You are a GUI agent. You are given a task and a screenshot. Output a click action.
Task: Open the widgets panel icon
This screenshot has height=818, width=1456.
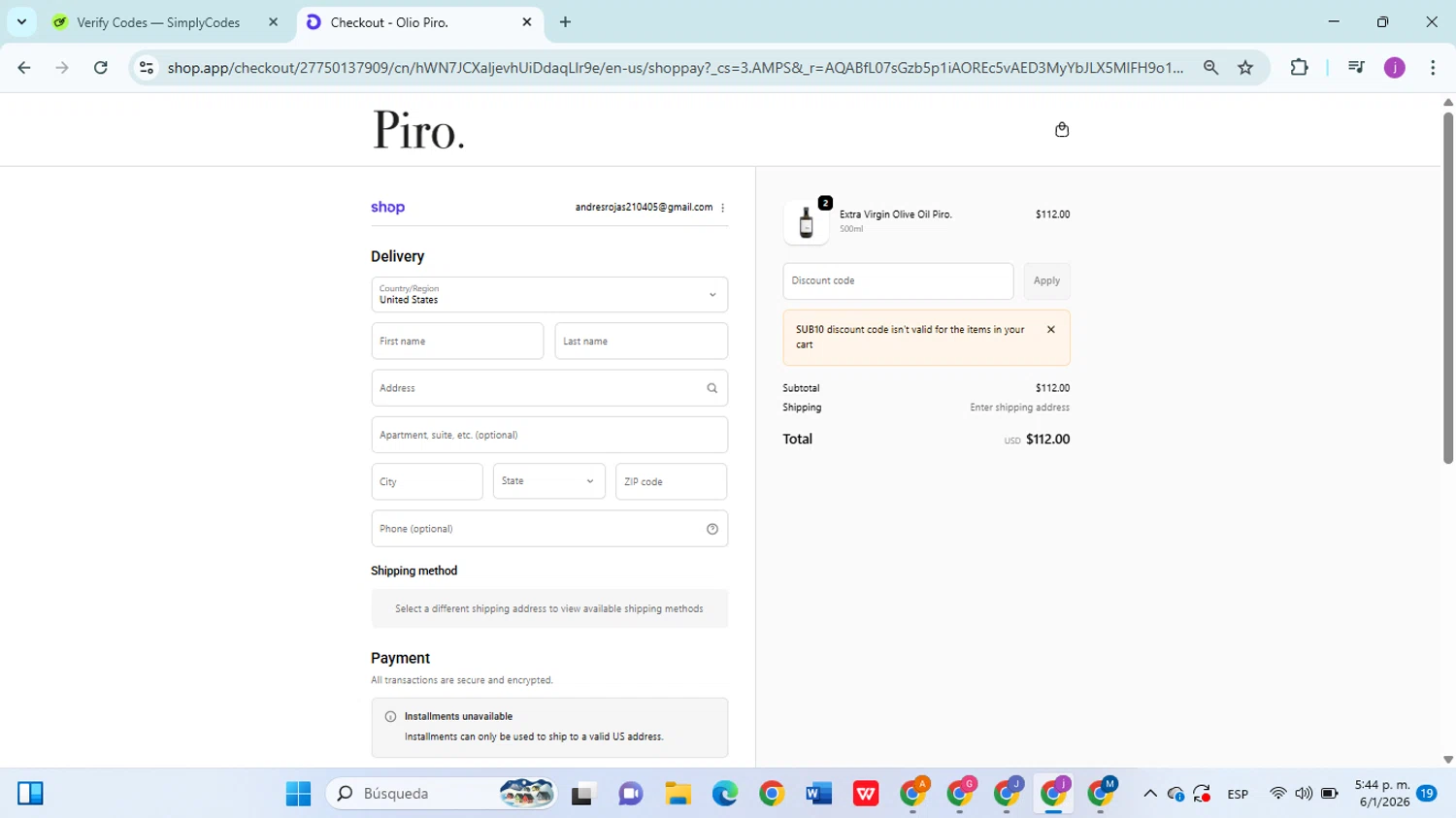coord(30,794)
